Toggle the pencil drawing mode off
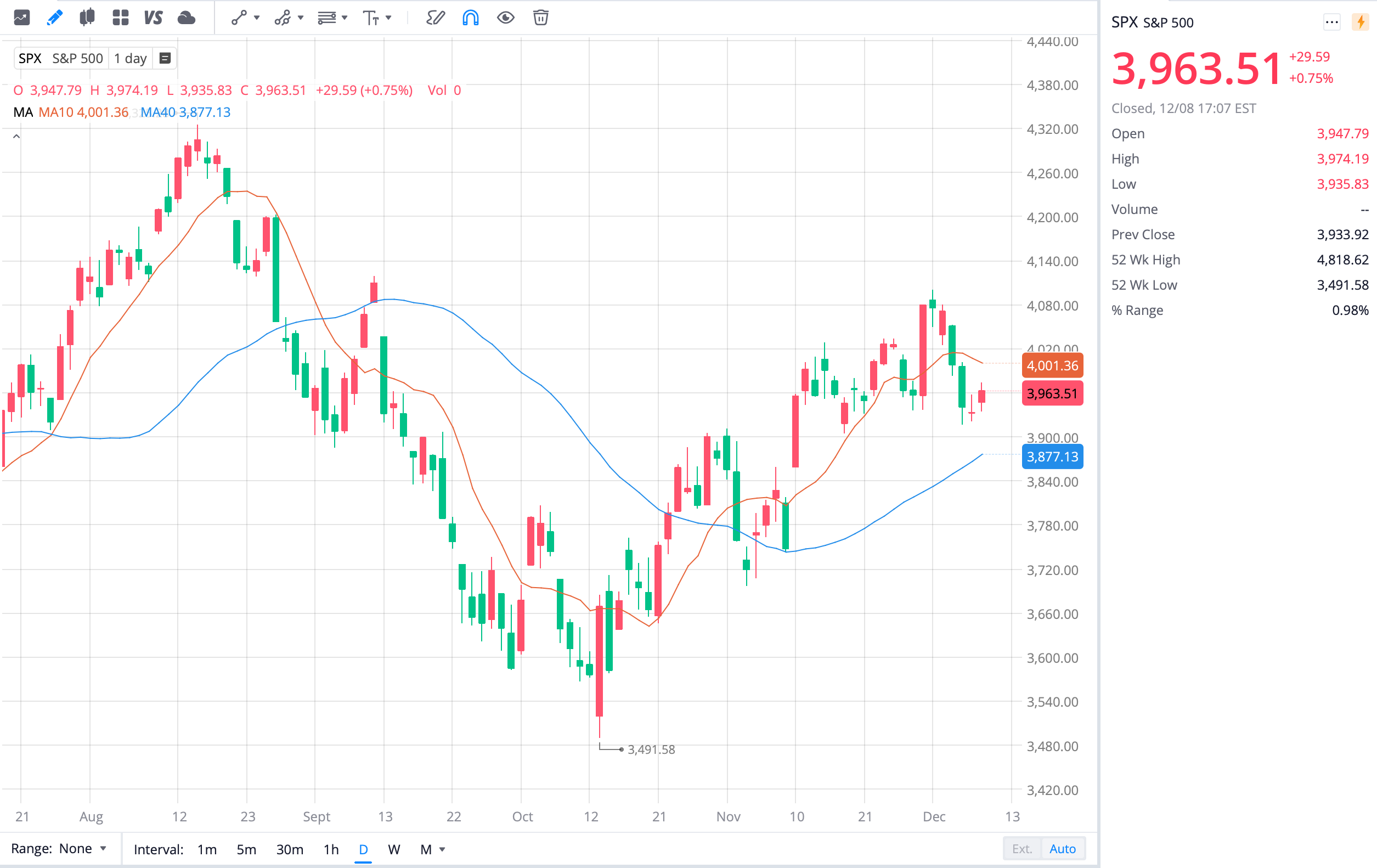Viewport: 1377px width, 868px height. click(x=54, y=18)
